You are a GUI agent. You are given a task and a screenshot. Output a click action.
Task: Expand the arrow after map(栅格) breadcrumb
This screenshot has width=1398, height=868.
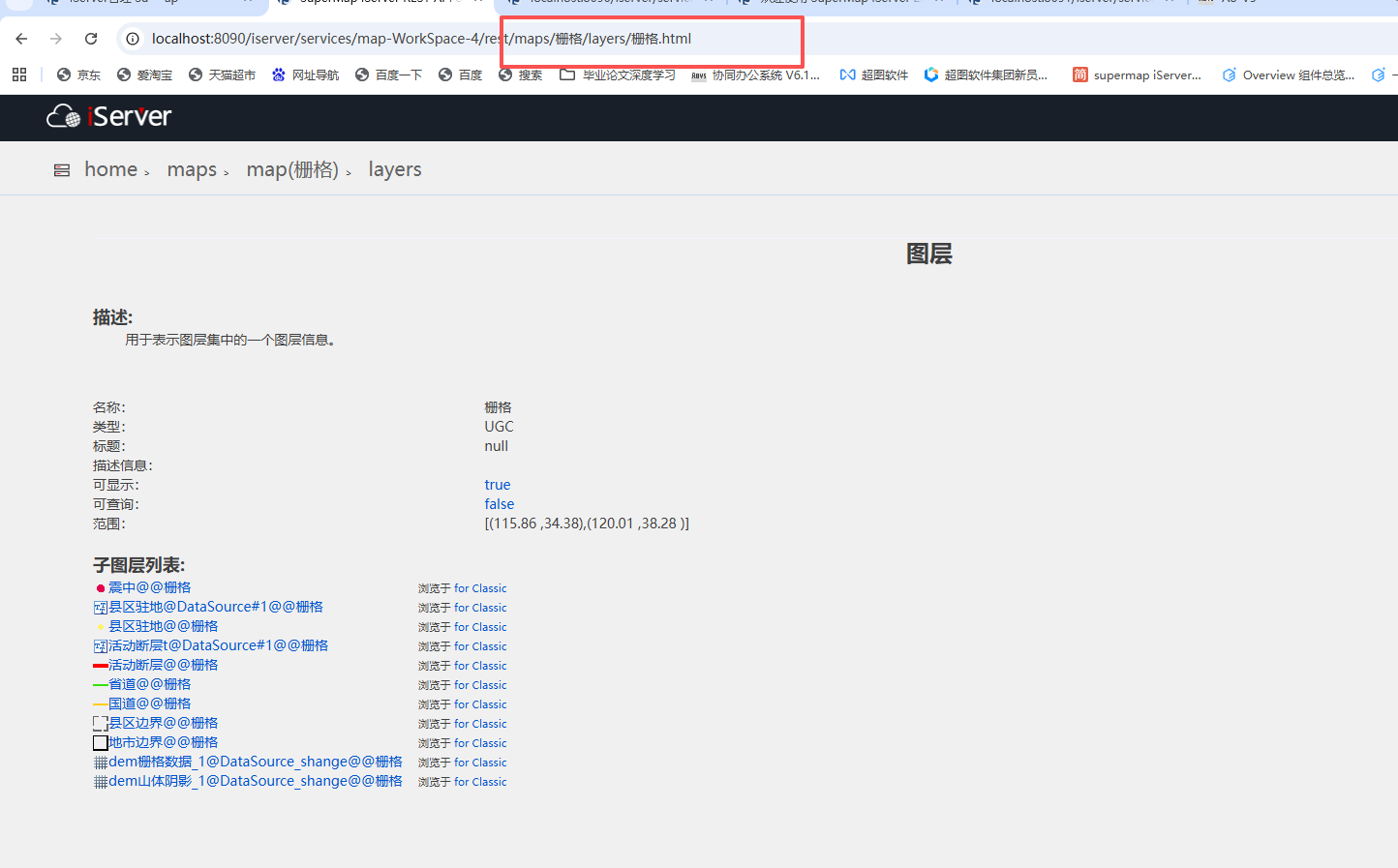(x=349, y=173)
